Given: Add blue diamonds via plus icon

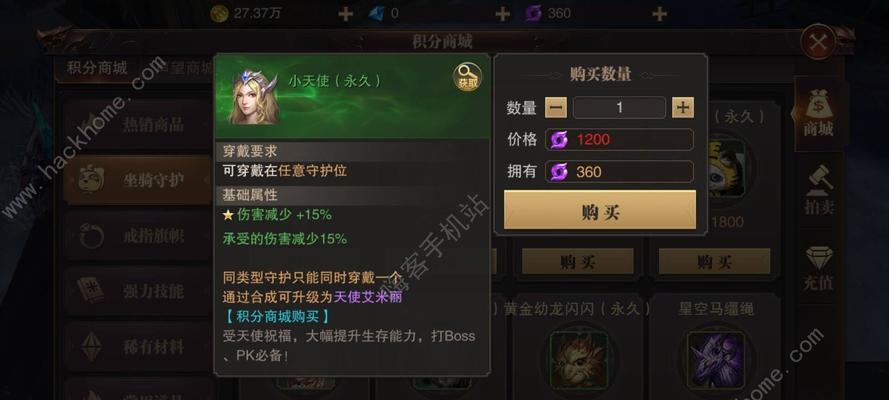Looking at the screenshot, I should tap(502, 14).
